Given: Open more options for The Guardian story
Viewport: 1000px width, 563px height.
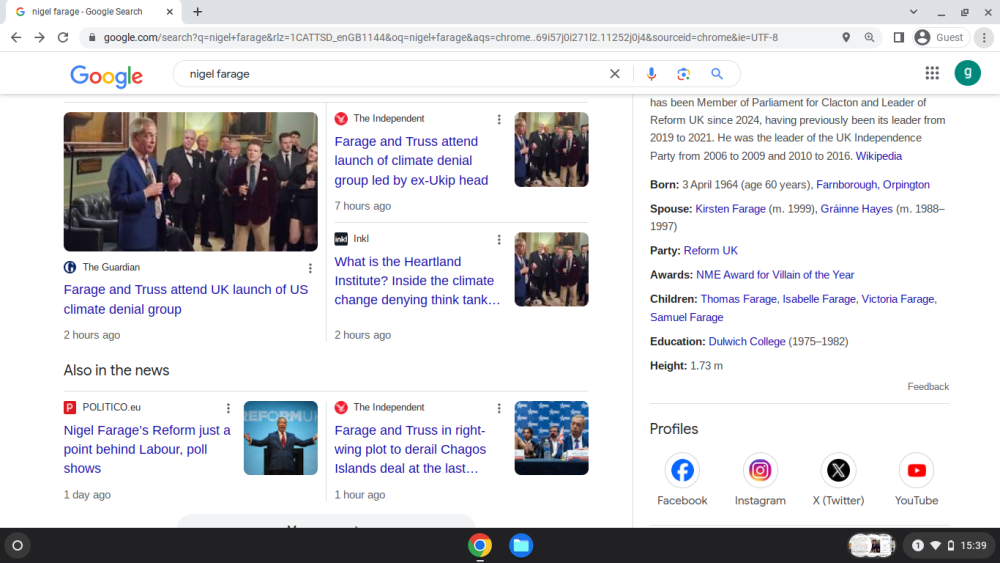Looking at the screenshot, I should (311, 268).
